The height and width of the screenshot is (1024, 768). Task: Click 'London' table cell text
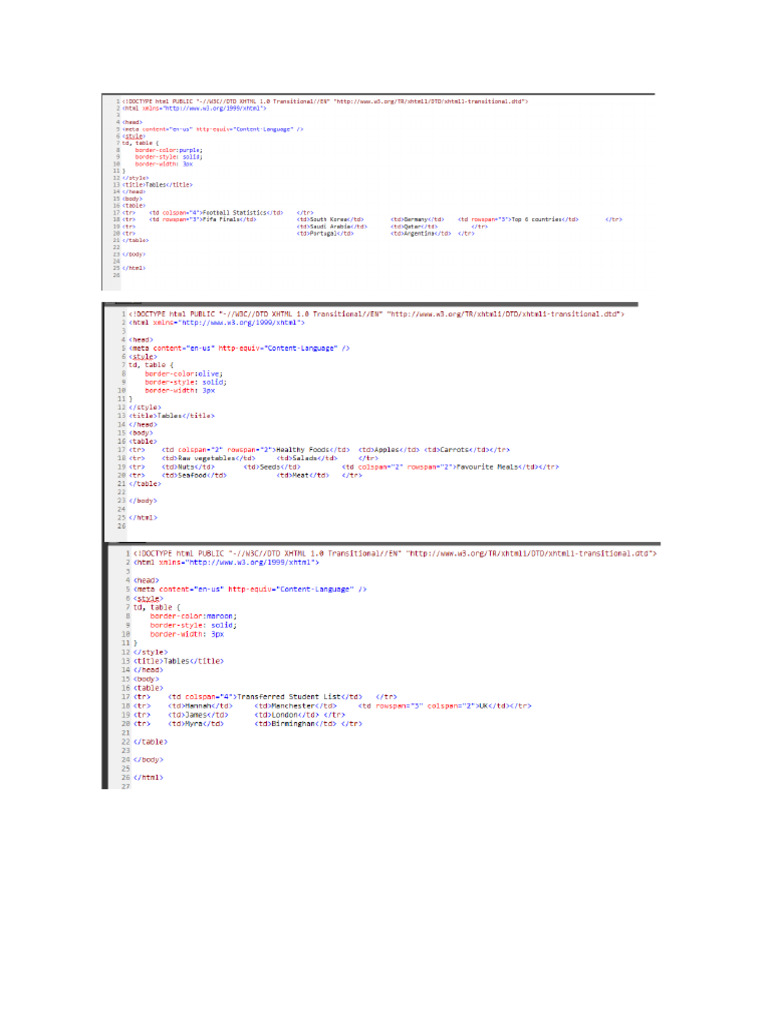pos(285,714)
